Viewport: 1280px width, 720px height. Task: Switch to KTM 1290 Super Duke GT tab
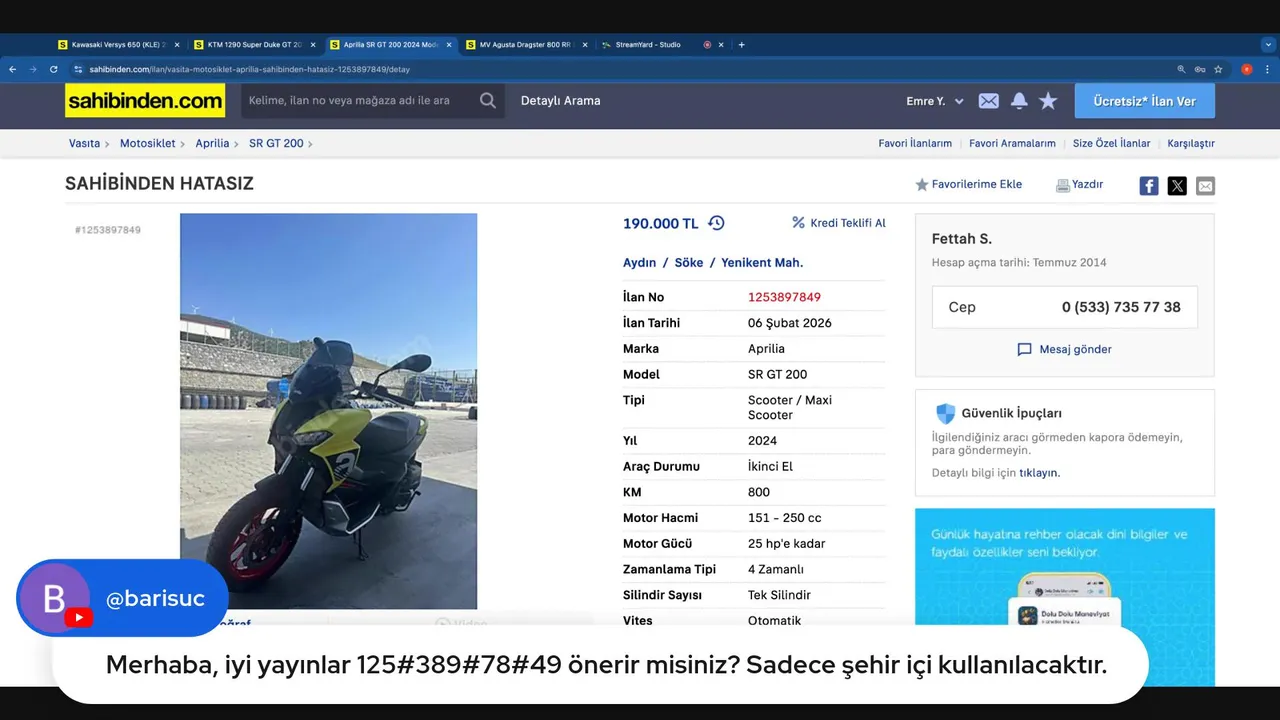[x=255, y=44]
